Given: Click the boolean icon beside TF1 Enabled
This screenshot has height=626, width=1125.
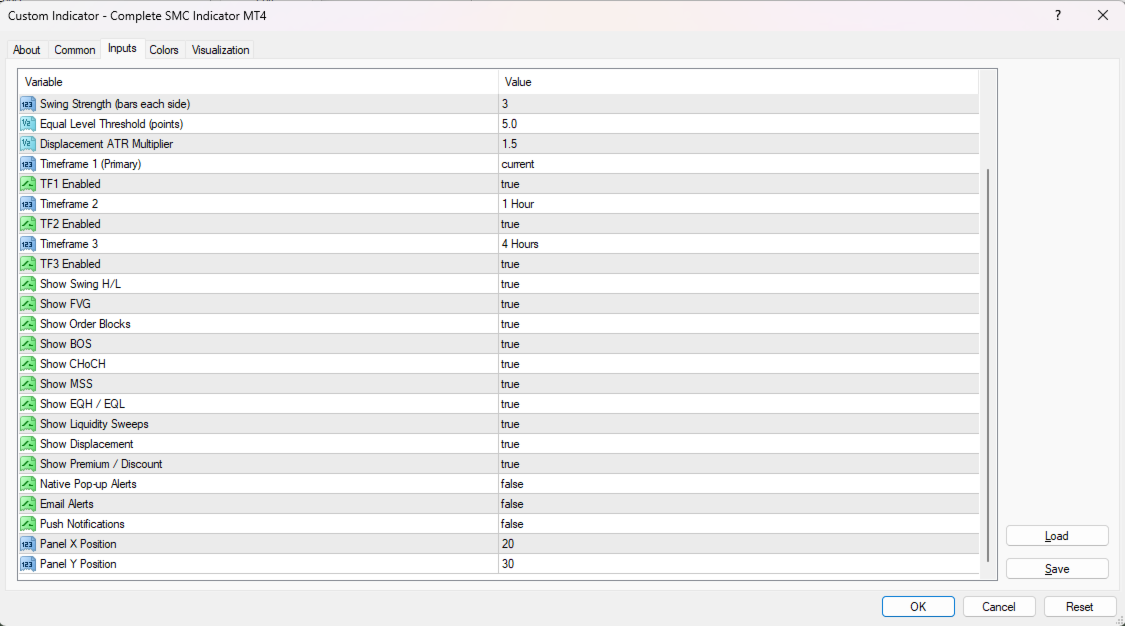Looking at the screenshot, I should point(27,184).
